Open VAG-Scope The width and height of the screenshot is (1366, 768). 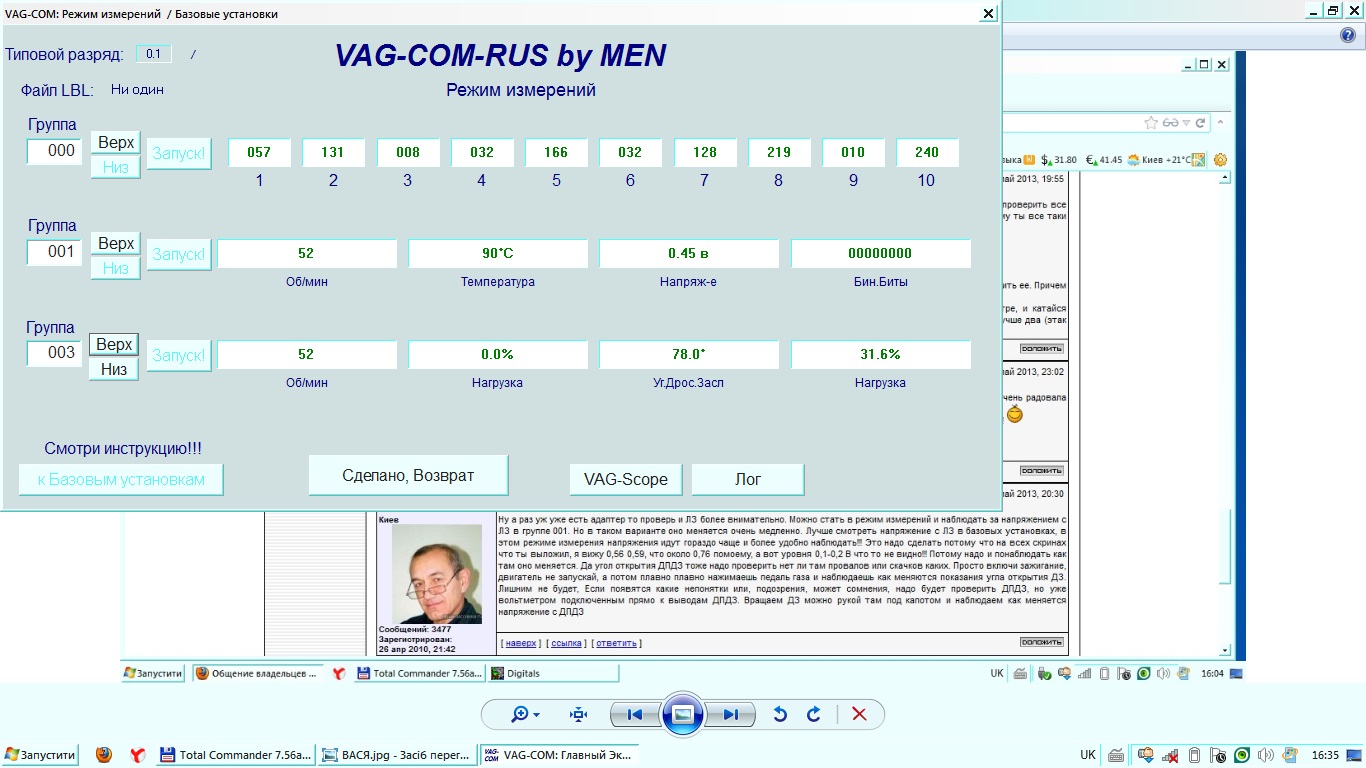click(626, 479)
